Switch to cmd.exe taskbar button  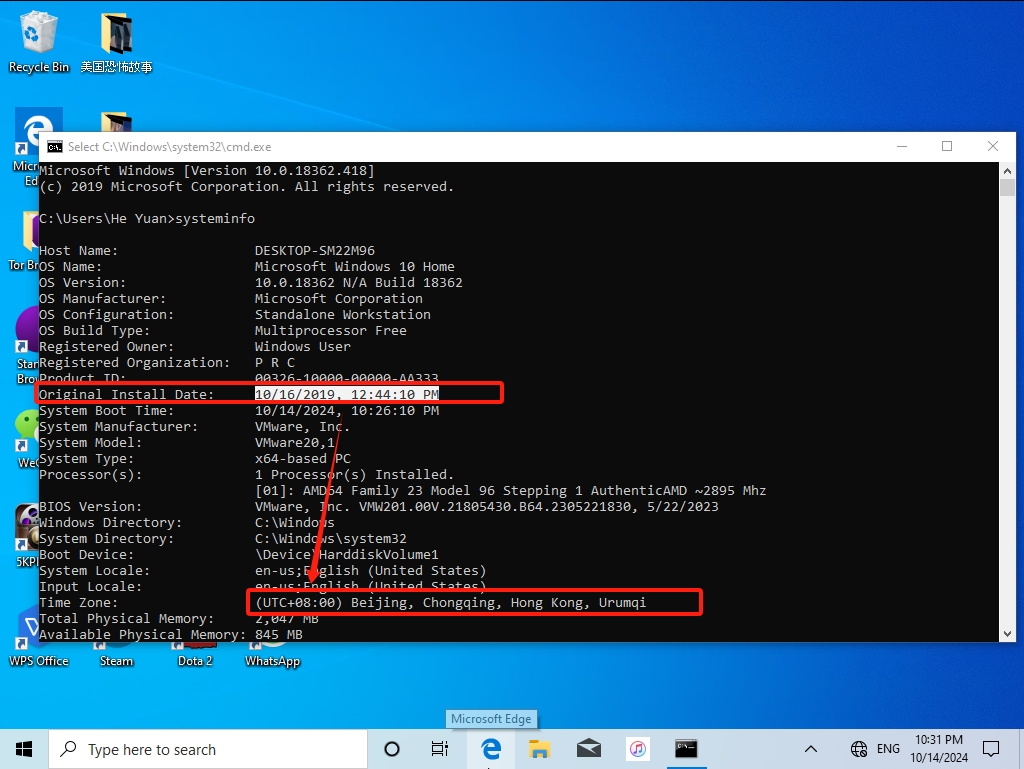point(686,749)
